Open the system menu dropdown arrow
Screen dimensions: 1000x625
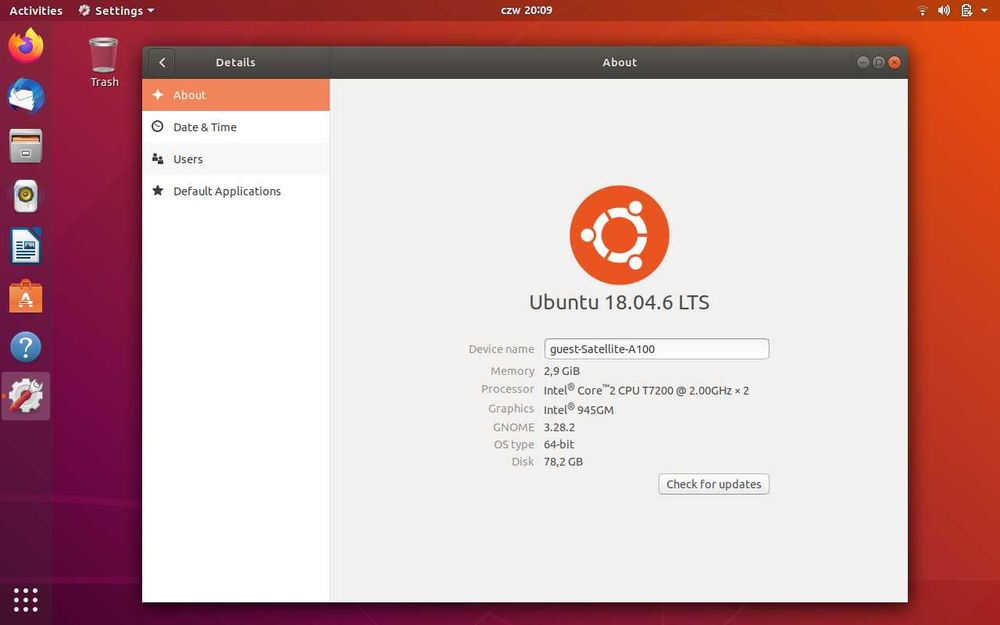(985, 10)
